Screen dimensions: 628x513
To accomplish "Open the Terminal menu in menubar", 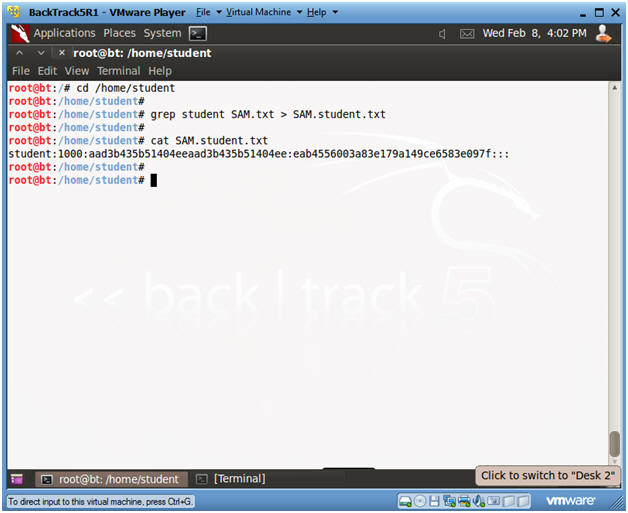I will tap(119, 71).
